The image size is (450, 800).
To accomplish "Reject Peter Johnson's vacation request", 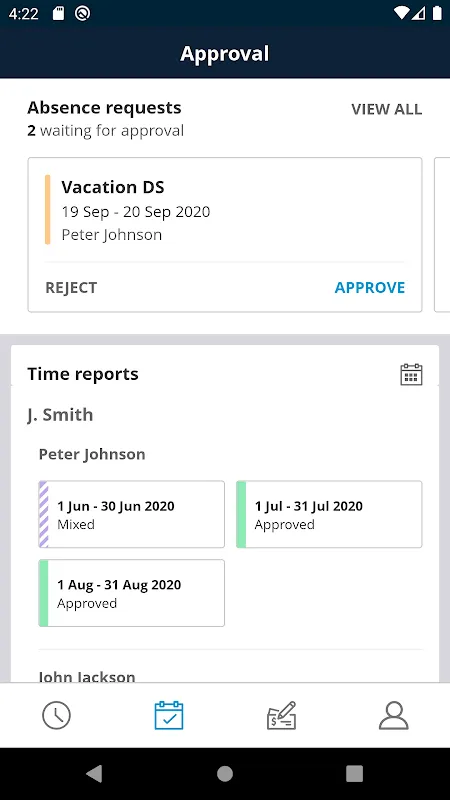I will click(71, 288).
